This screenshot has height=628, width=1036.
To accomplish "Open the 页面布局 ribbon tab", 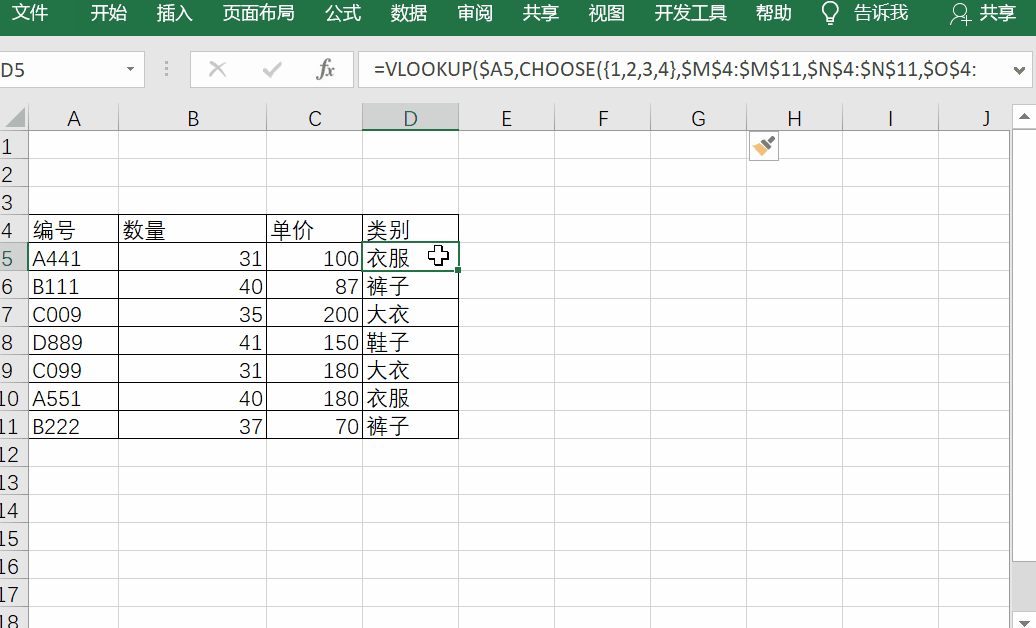I will [x=258, y=13].
